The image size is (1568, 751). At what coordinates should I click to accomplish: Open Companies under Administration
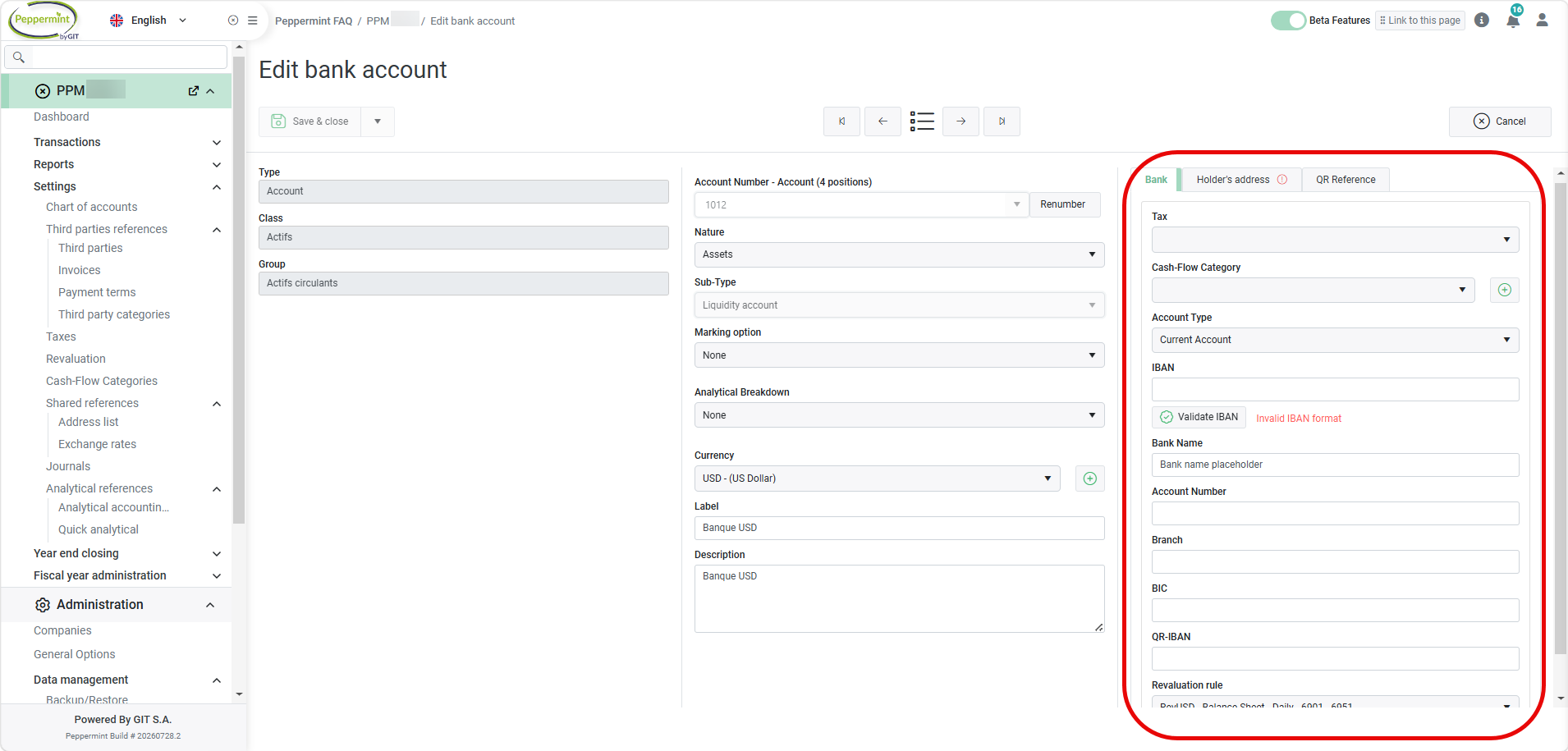click(62, 630)
